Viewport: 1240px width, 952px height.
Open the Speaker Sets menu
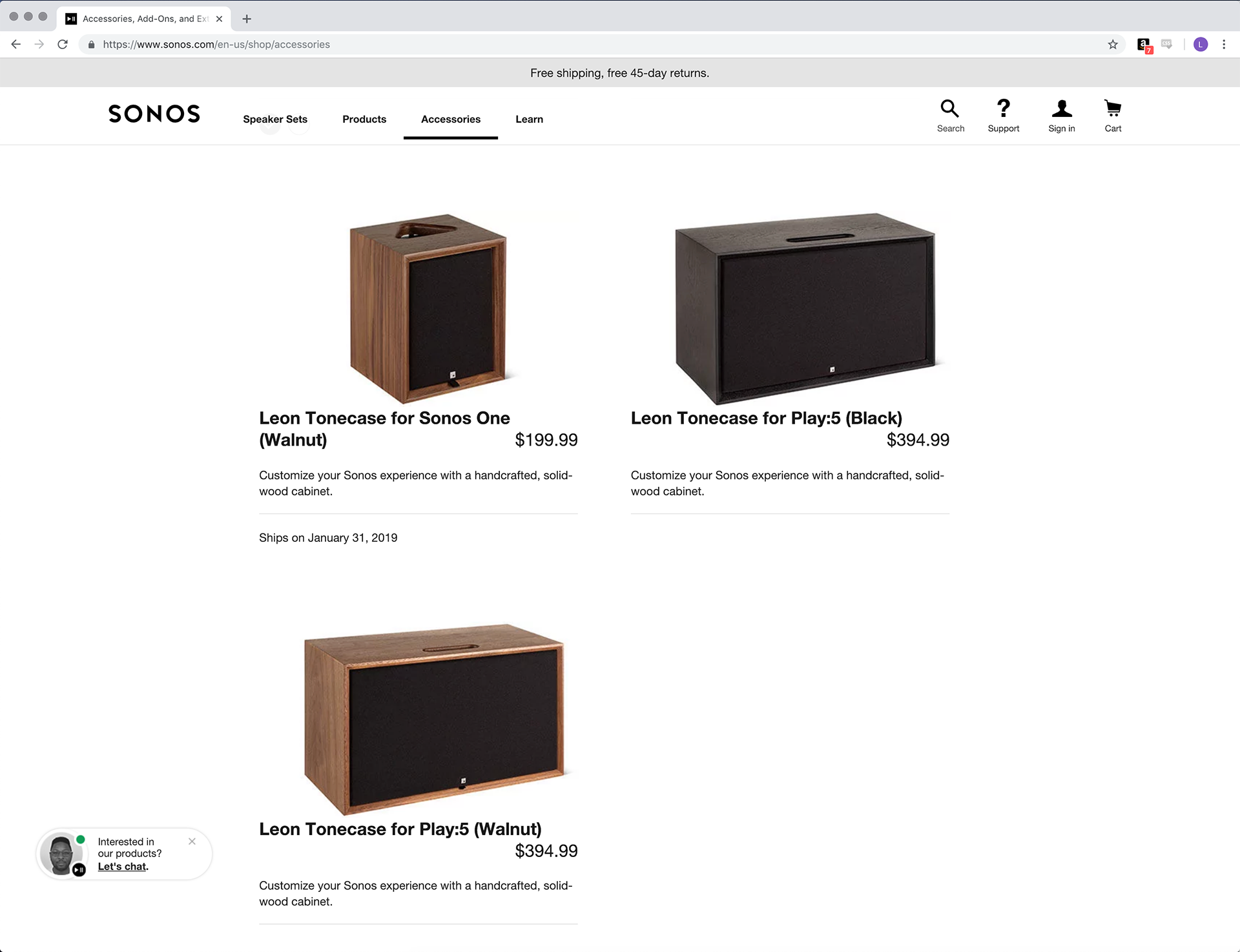[x=275, y=119]
